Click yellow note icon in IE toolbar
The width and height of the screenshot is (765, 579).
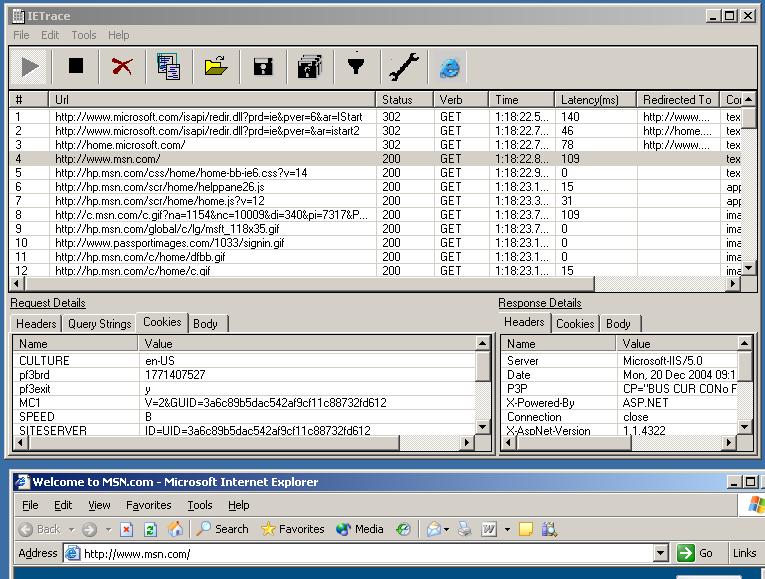(525, 529)
